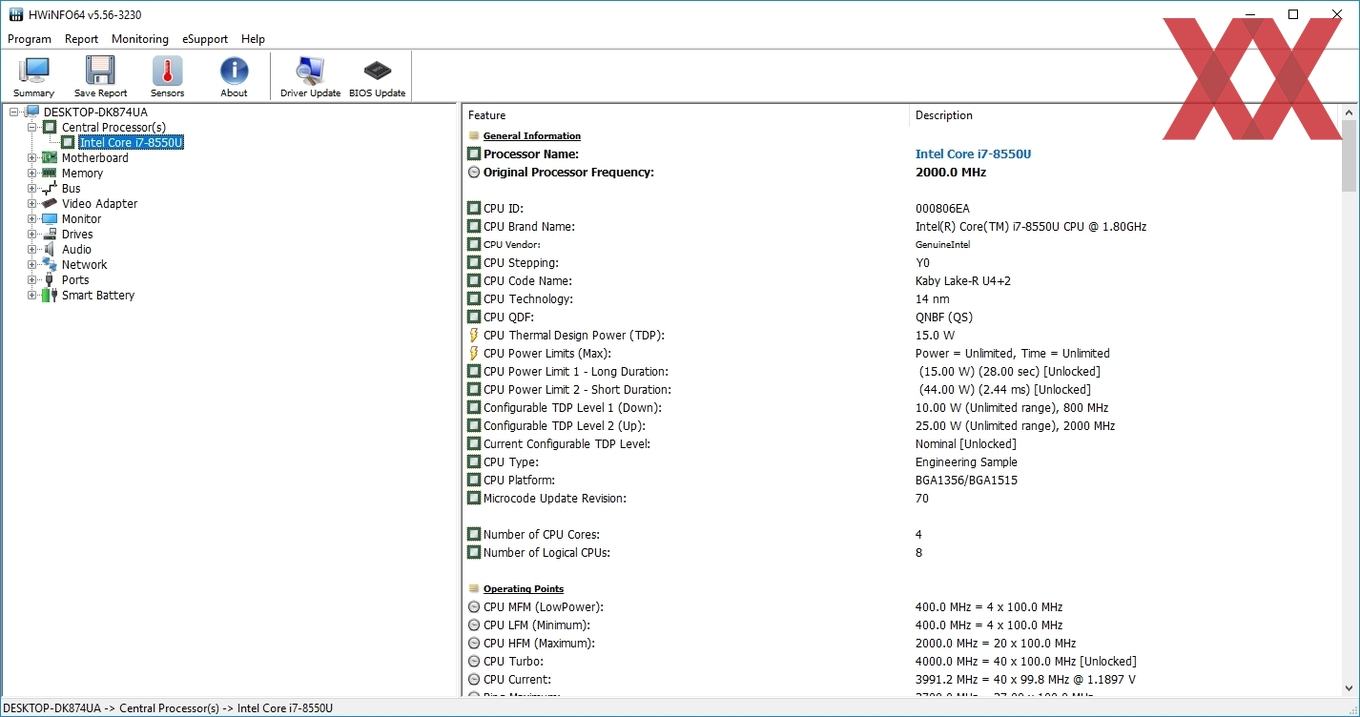The width and height of the screenshot is (1360, 717).
Task: Expand the Motherboard tree node
Action: (x=32, y=158)
